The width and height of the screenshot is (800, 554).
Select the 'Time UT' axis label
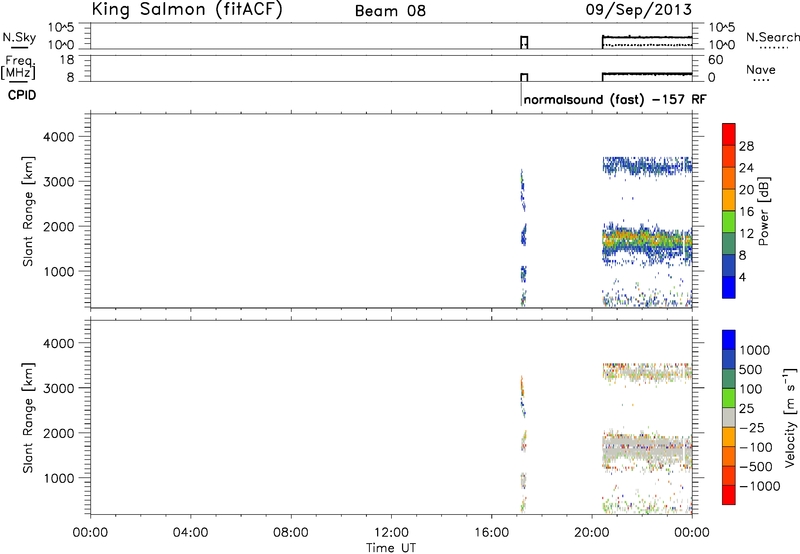point(391,547)
